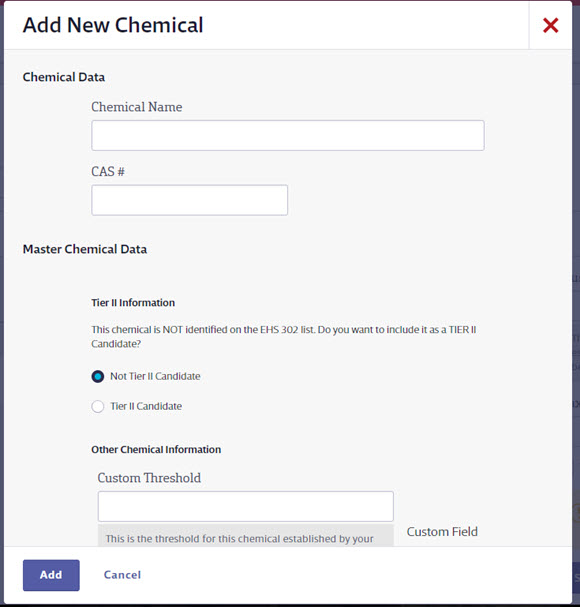Click into the Chemical Name text box
The height and width of the screenshot is (607, 580).
pos(288,135)
